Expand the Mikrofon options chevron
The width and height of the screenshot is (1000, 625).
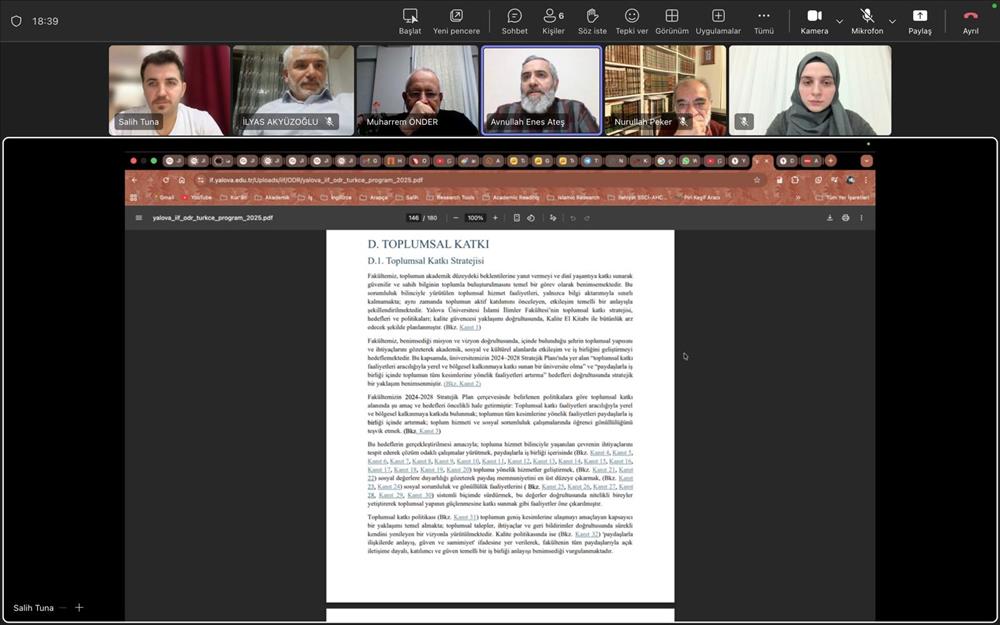tap(892, 21)
